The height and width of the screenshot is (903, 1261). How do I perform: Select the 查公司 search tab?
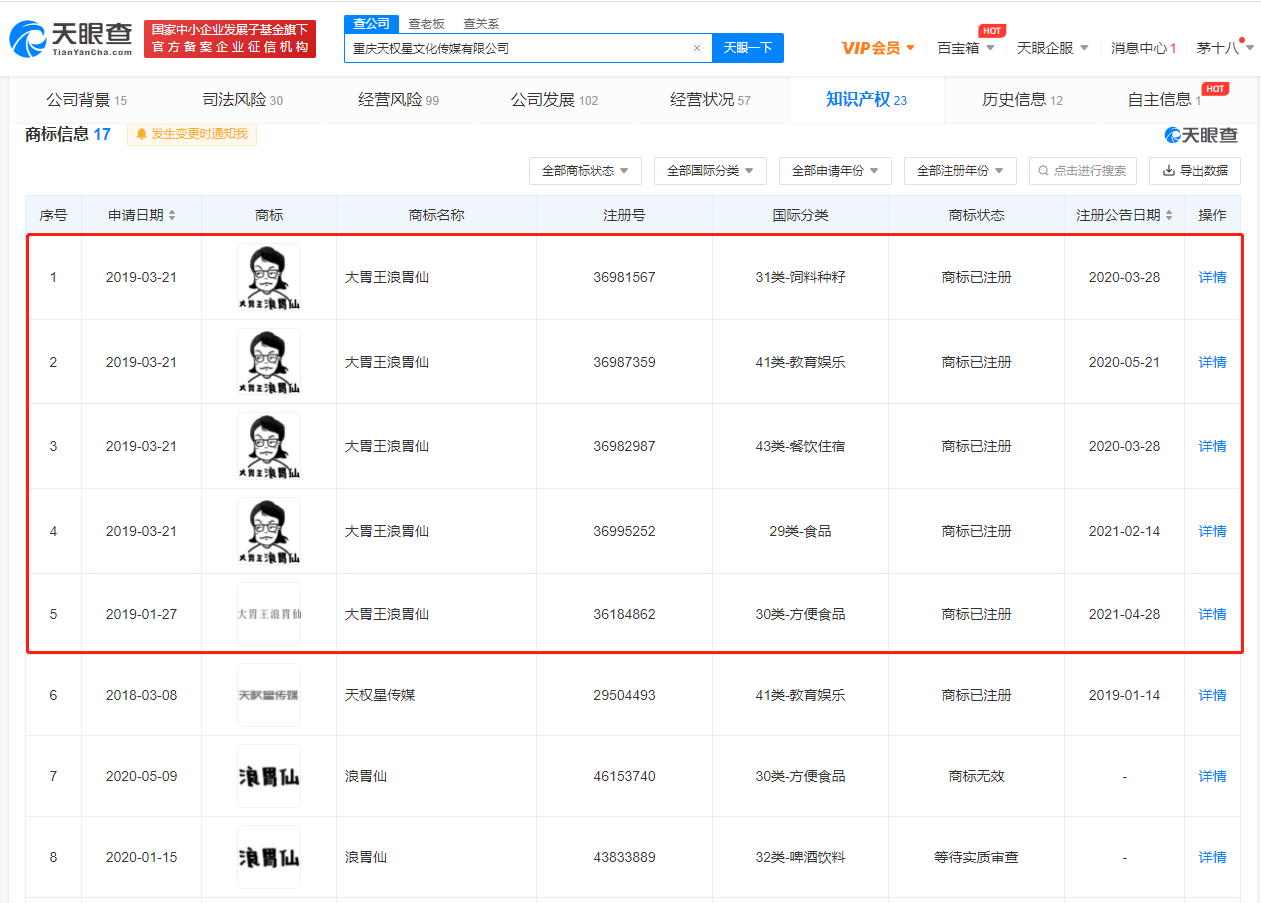[x=372, y=23]
